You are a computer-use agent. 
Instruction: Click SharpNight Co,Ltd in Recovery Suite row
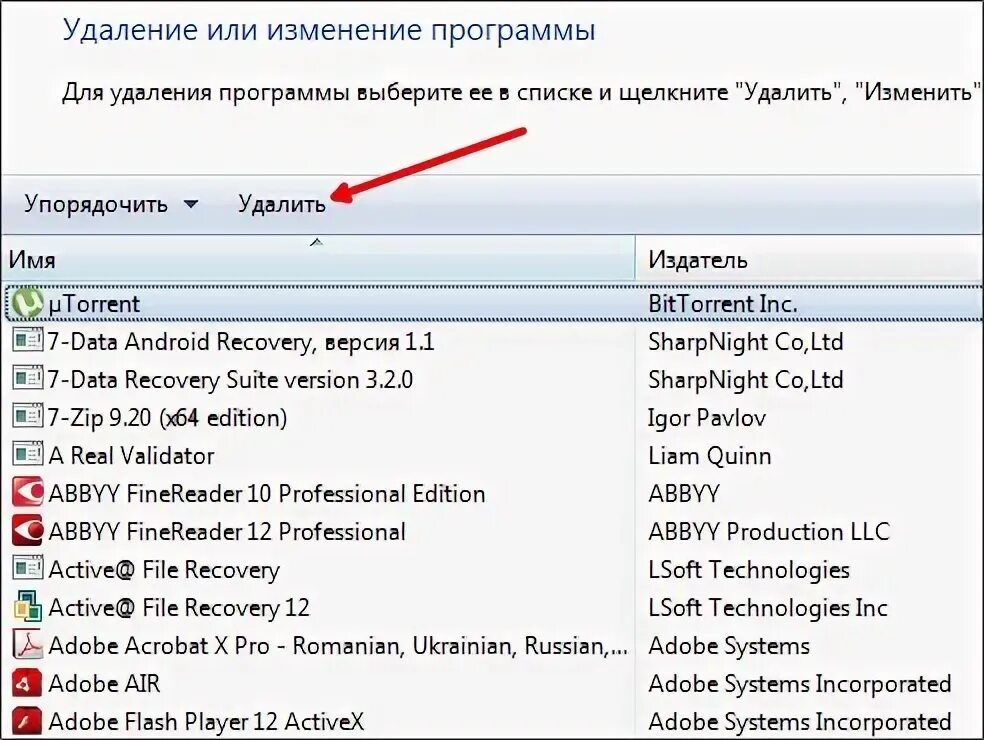tap(746, 380)
